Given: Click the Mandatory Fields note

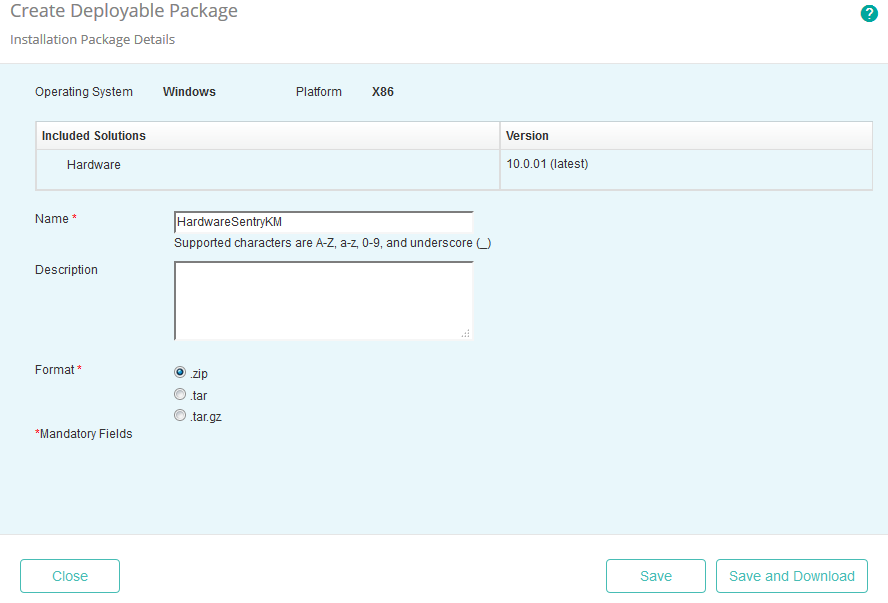Looking at the screenshot, I should (83, 433).
